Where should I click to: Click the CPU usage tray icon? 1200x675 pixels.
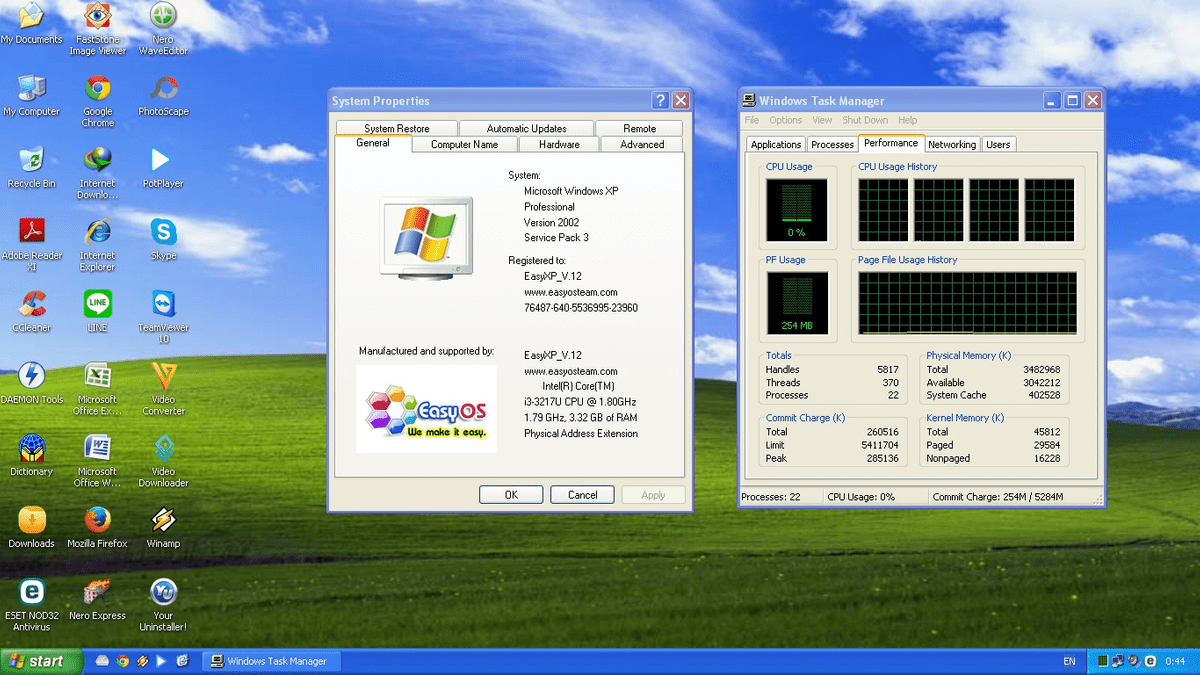(1103, 661)
